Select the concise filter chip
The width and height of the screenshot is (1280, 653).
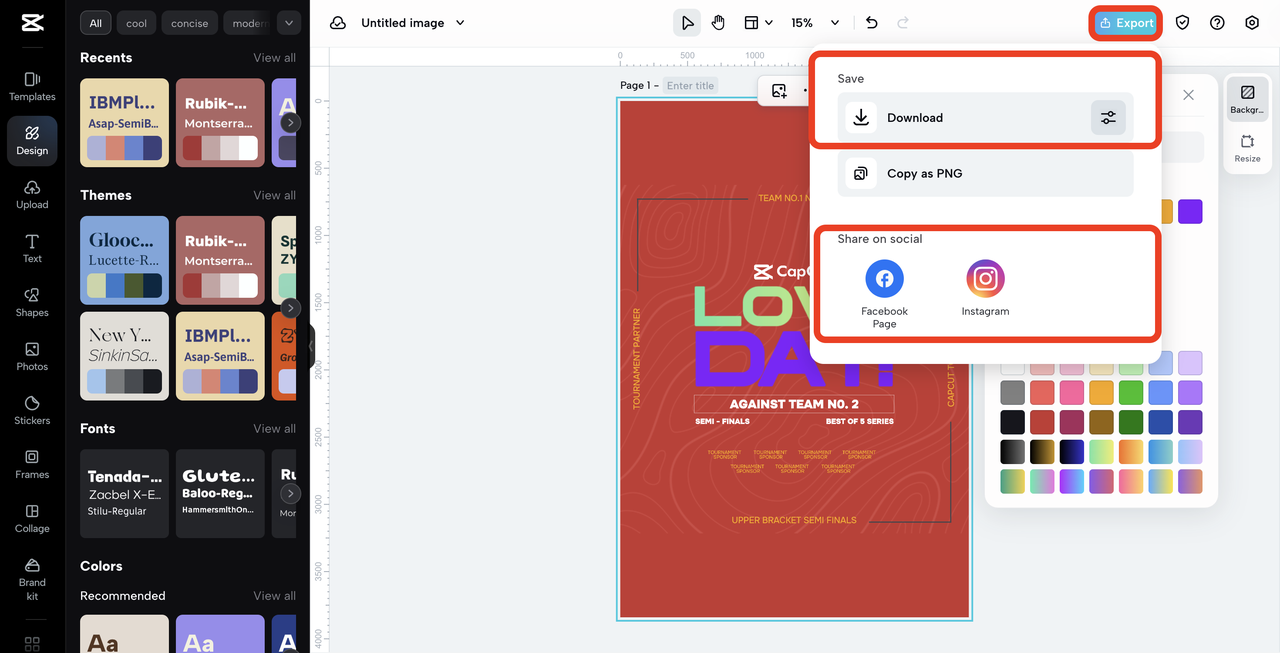190,23
